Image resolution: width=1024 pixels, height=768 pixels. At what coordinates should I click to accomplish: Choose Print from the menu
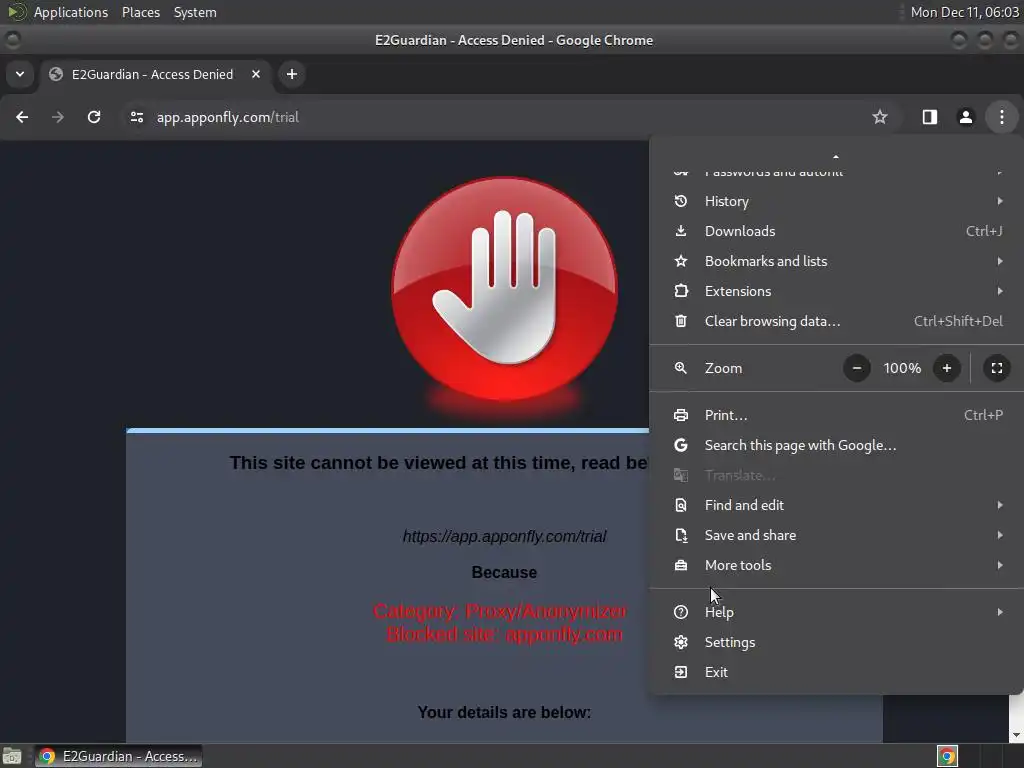[x=837, y=415]
